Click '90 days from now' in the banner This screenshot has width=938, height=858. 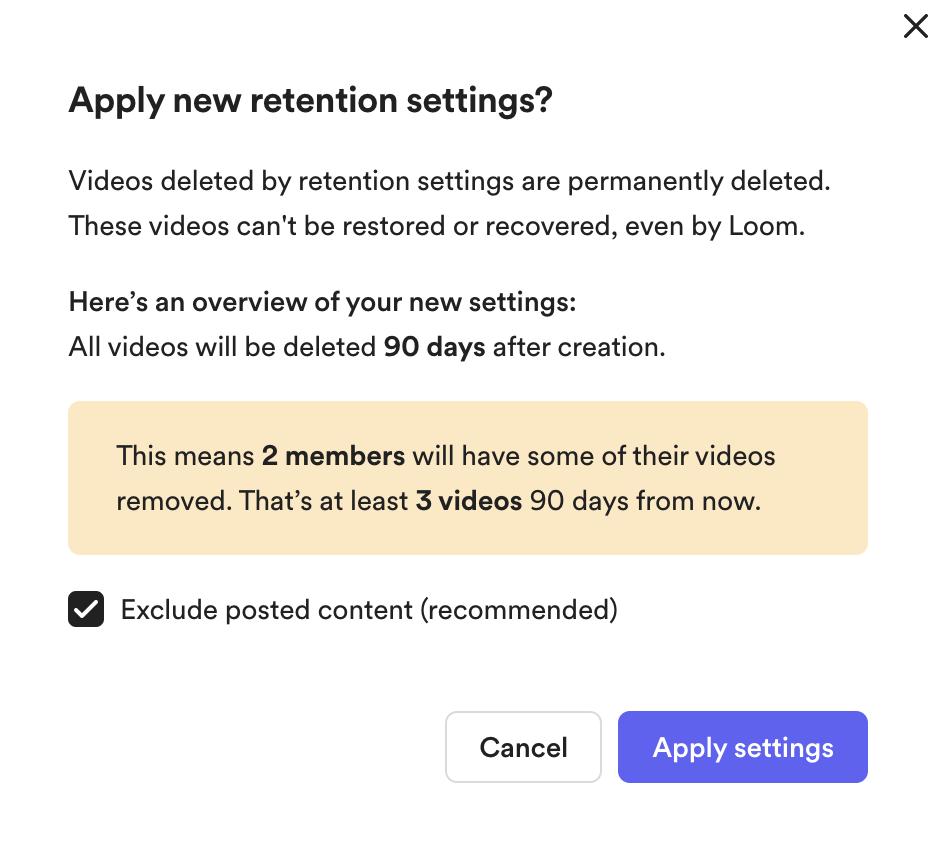645,501
